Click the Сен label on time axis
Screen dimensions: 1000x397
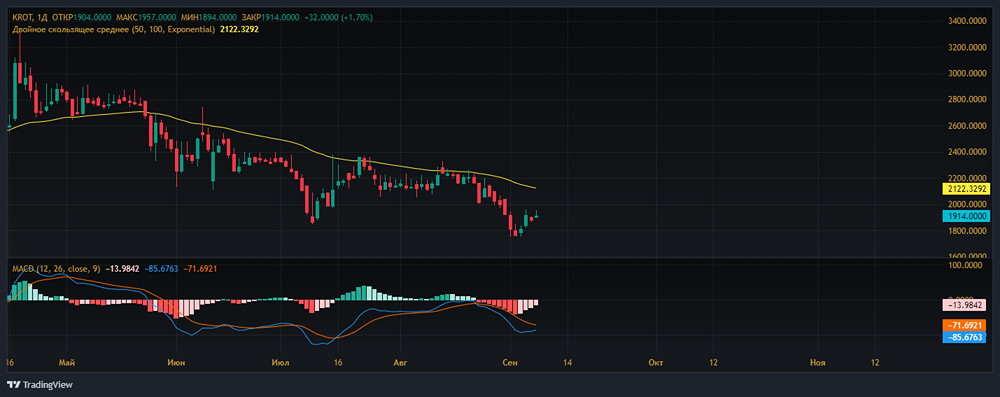(x=510, y=363)
